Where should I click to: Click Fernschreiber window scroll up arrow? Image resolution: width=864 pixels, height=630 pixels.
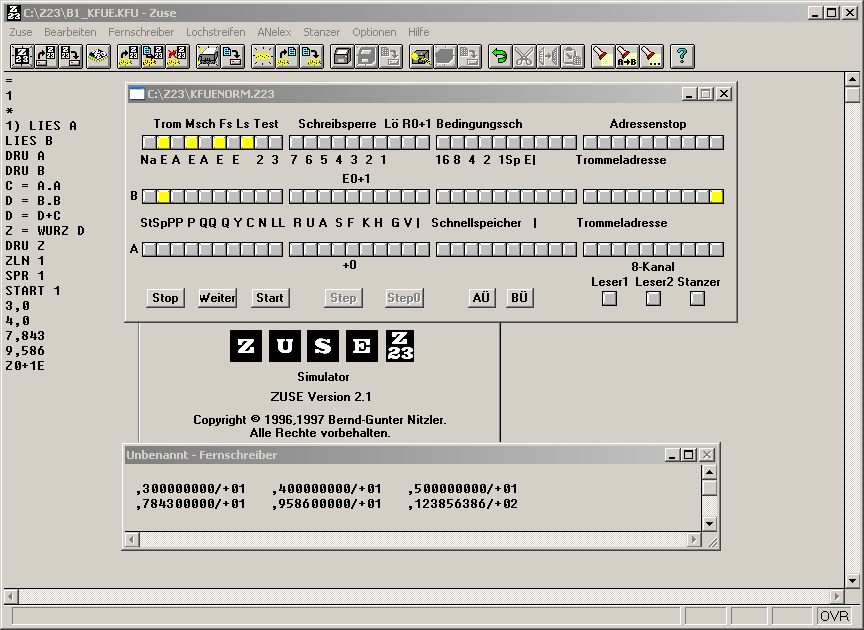(x=710, y=472)
